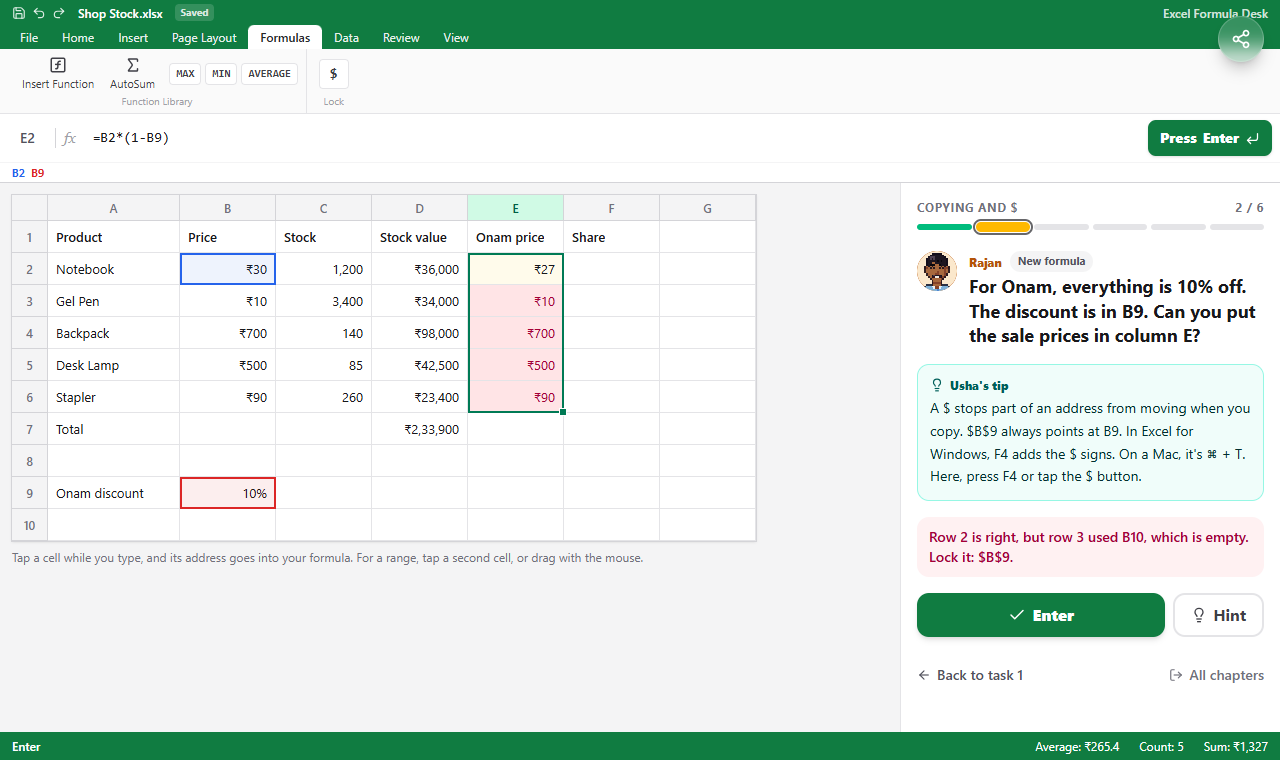Screen dimensions: 1280x760
Task: Open All chapters list
Action: [x=1216, y=675]
